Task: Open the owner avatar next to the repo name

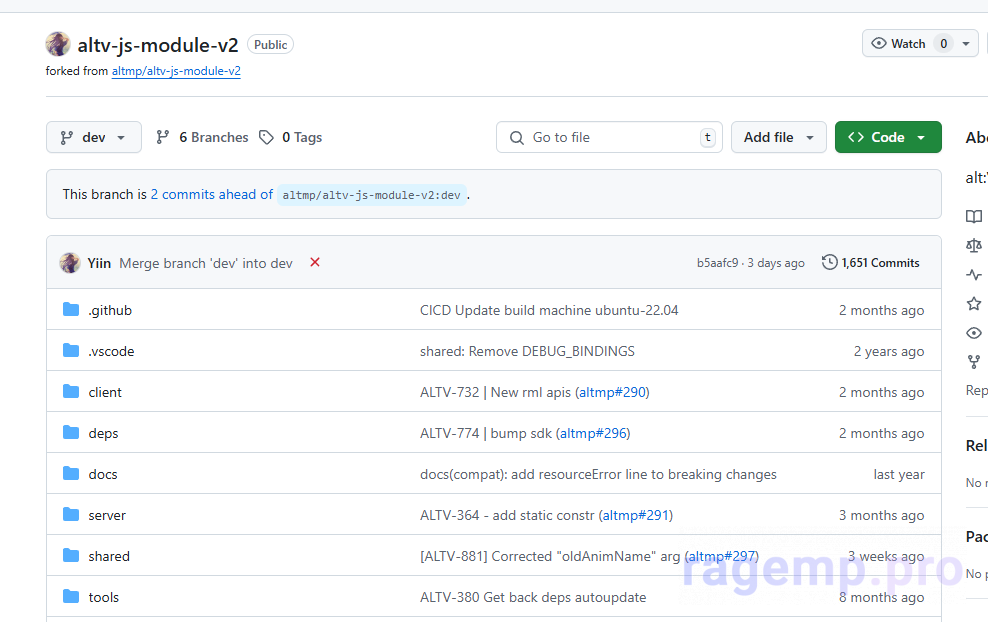Action: [x=58, y=44]
